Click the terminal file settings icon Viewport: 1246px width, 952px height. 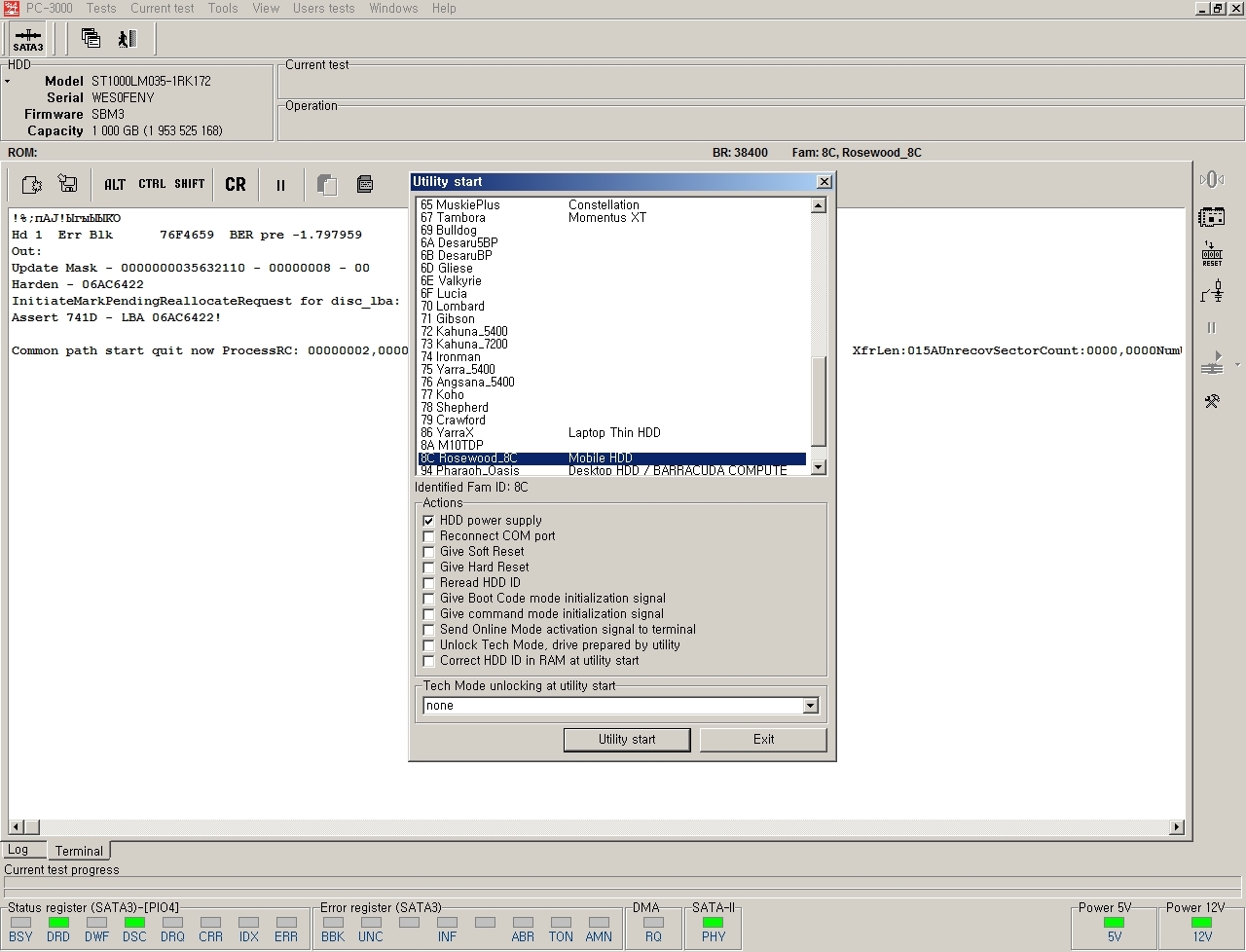click(31, 184)
